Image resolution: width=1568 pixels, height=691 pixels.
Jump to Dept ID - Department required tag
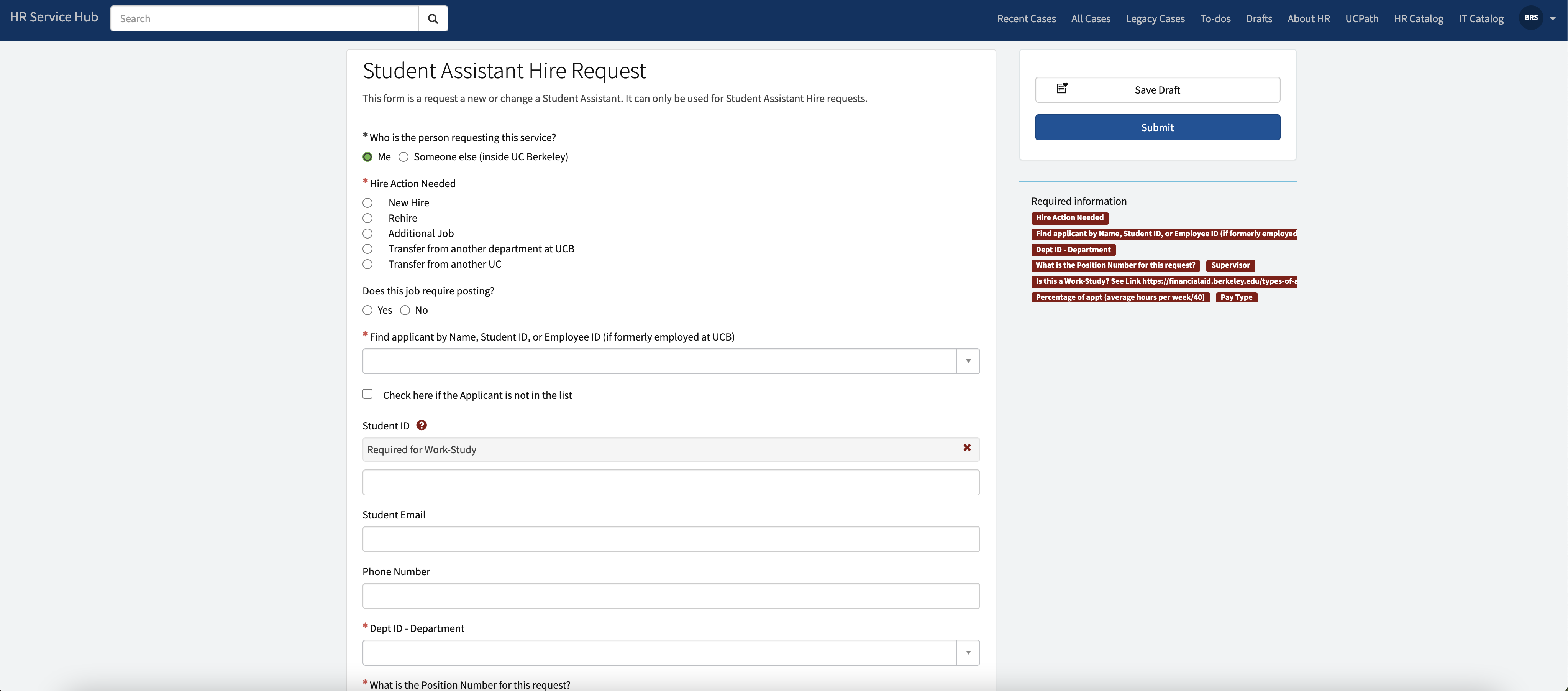[1073, 250]
